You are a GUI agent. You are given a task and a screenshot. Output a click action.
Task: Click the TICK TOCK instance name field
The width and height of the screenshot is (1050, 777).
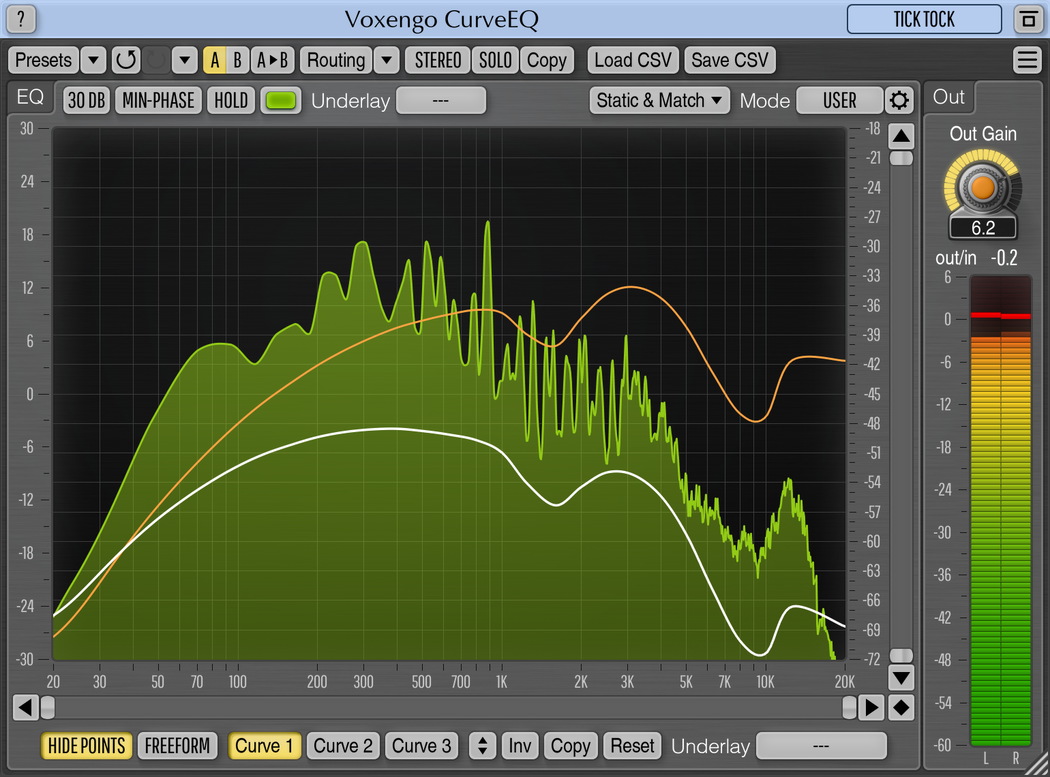[923, 20]
